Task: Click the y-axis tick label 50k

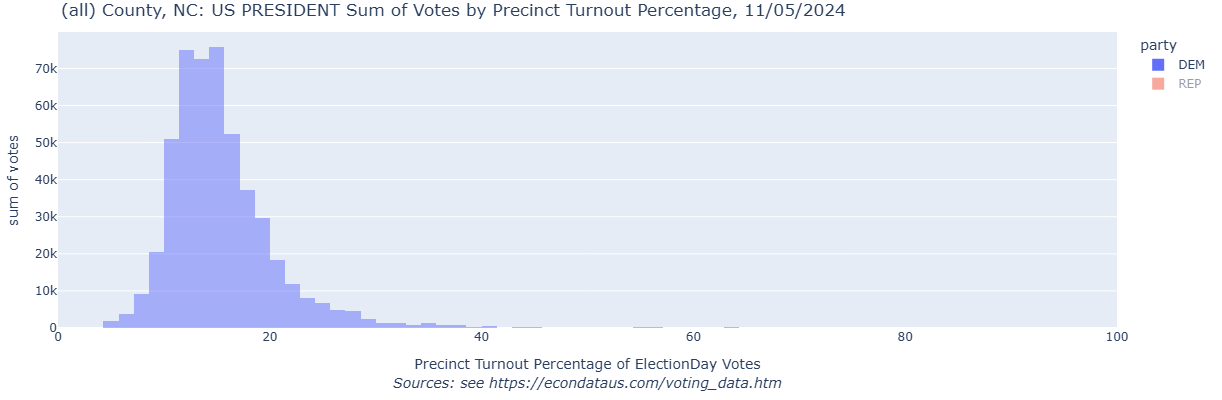Action: click(x=38, y=143)
